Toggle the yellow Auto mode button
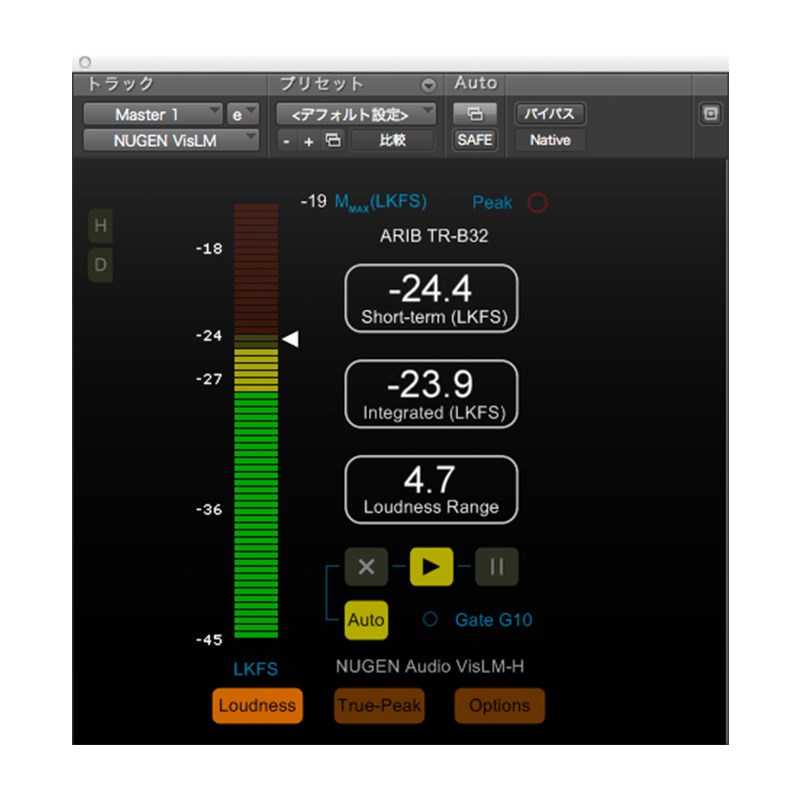800x800 pixels. [x=366, y=620]
